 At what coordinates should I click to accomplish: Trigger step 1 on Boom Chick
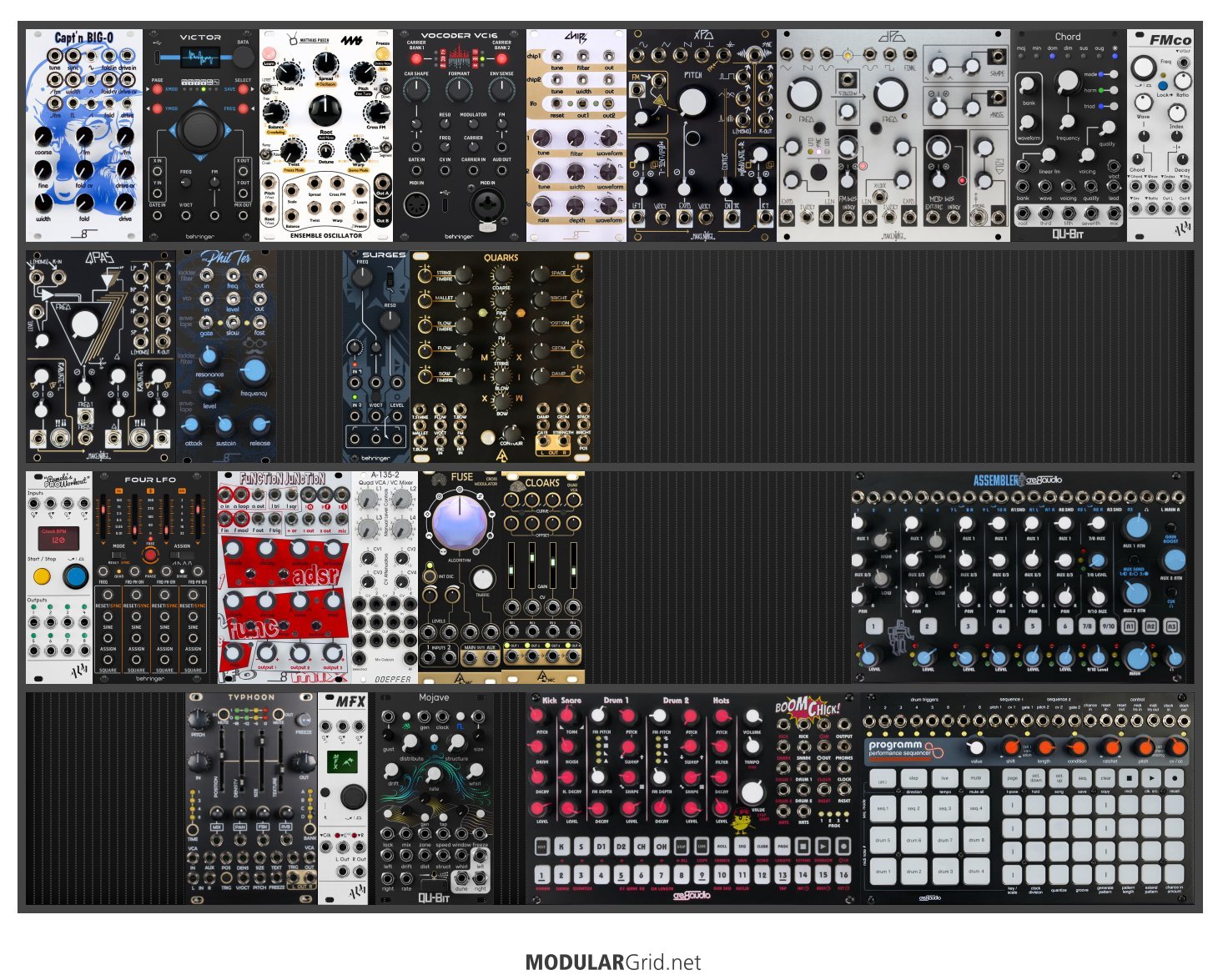[x=541, y=875]
